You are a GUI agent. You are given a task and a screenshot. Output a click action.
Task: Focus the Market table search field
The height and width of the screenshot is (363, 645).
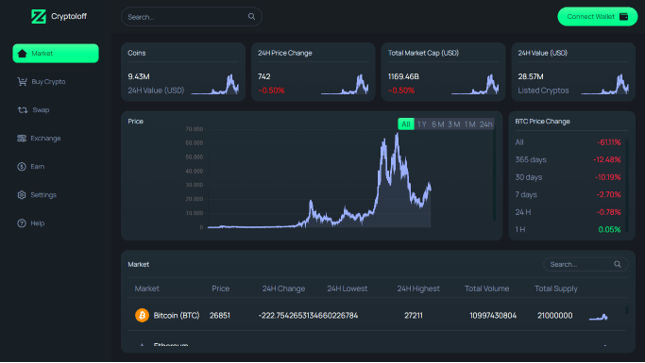(585, 264)
